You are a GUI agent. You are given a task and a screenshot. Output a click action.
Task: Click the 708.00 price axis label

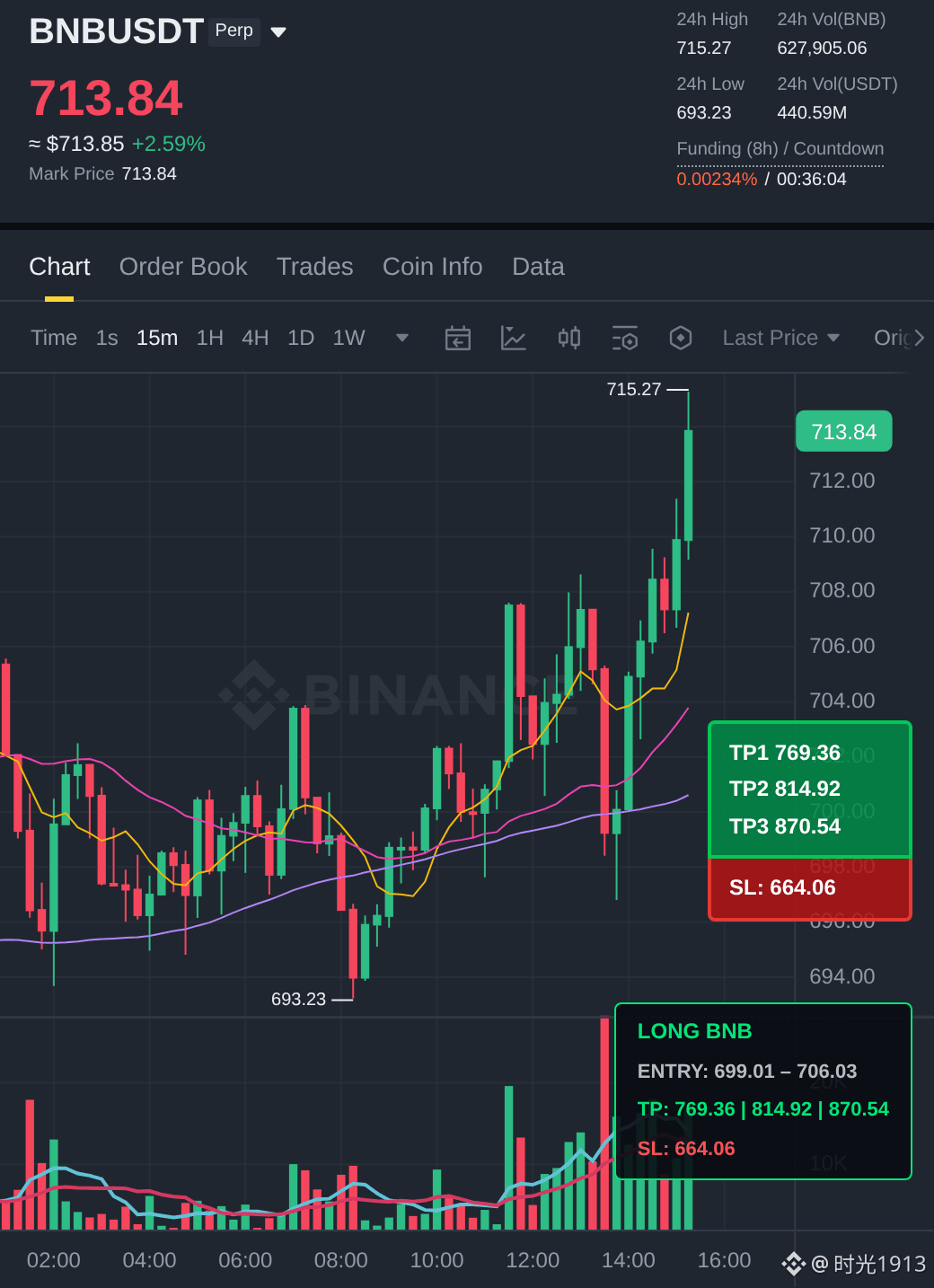coord(842,590)
